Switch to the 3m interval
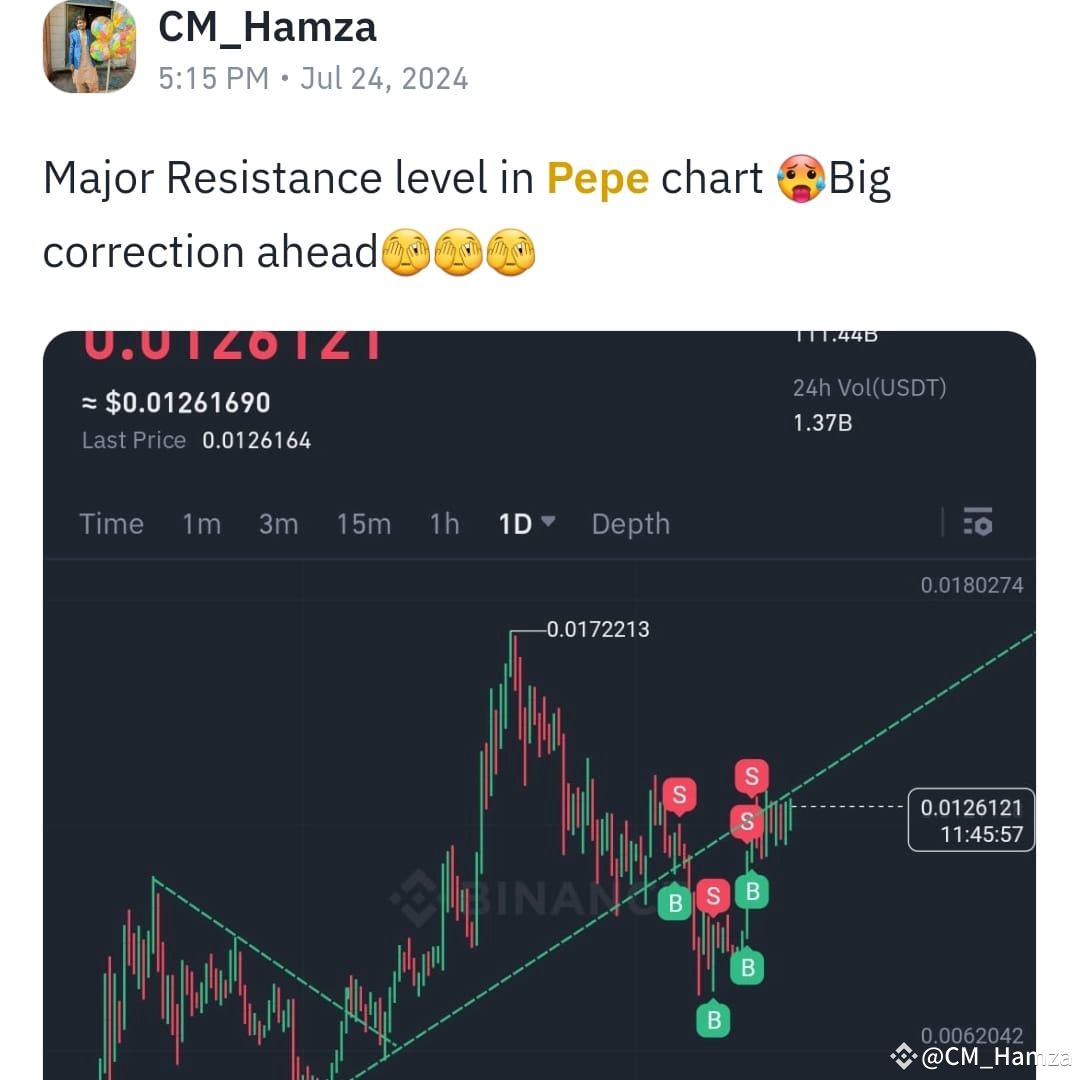This screenshot has height=1080, width=1080. 278,524
